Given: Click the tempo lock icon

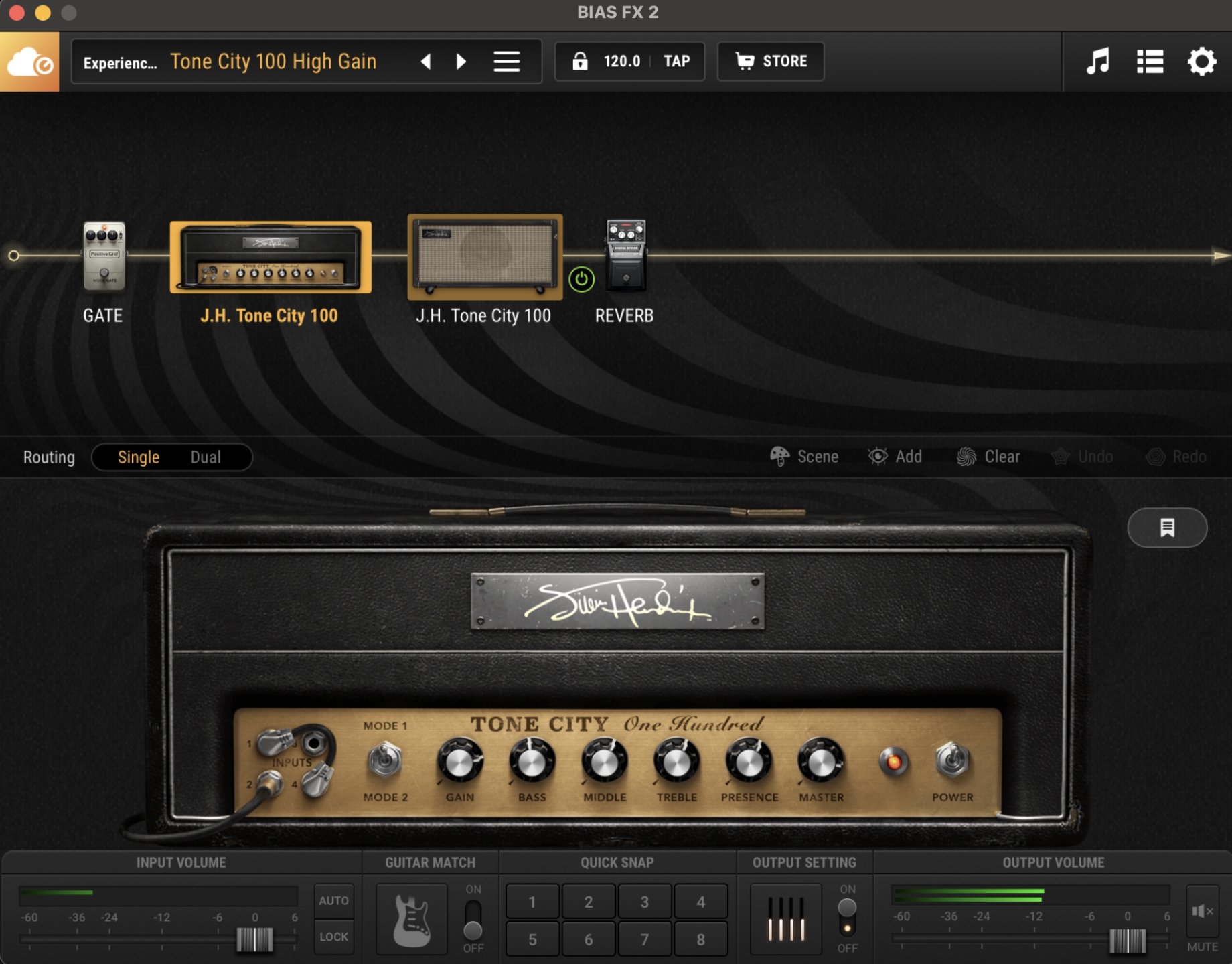Looking at the screenshot, I should point(580,62).
